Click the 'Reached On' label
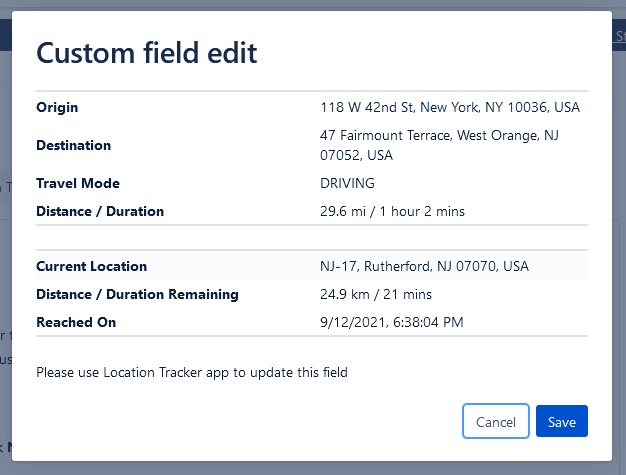The image size is (626, 475). 76,322
